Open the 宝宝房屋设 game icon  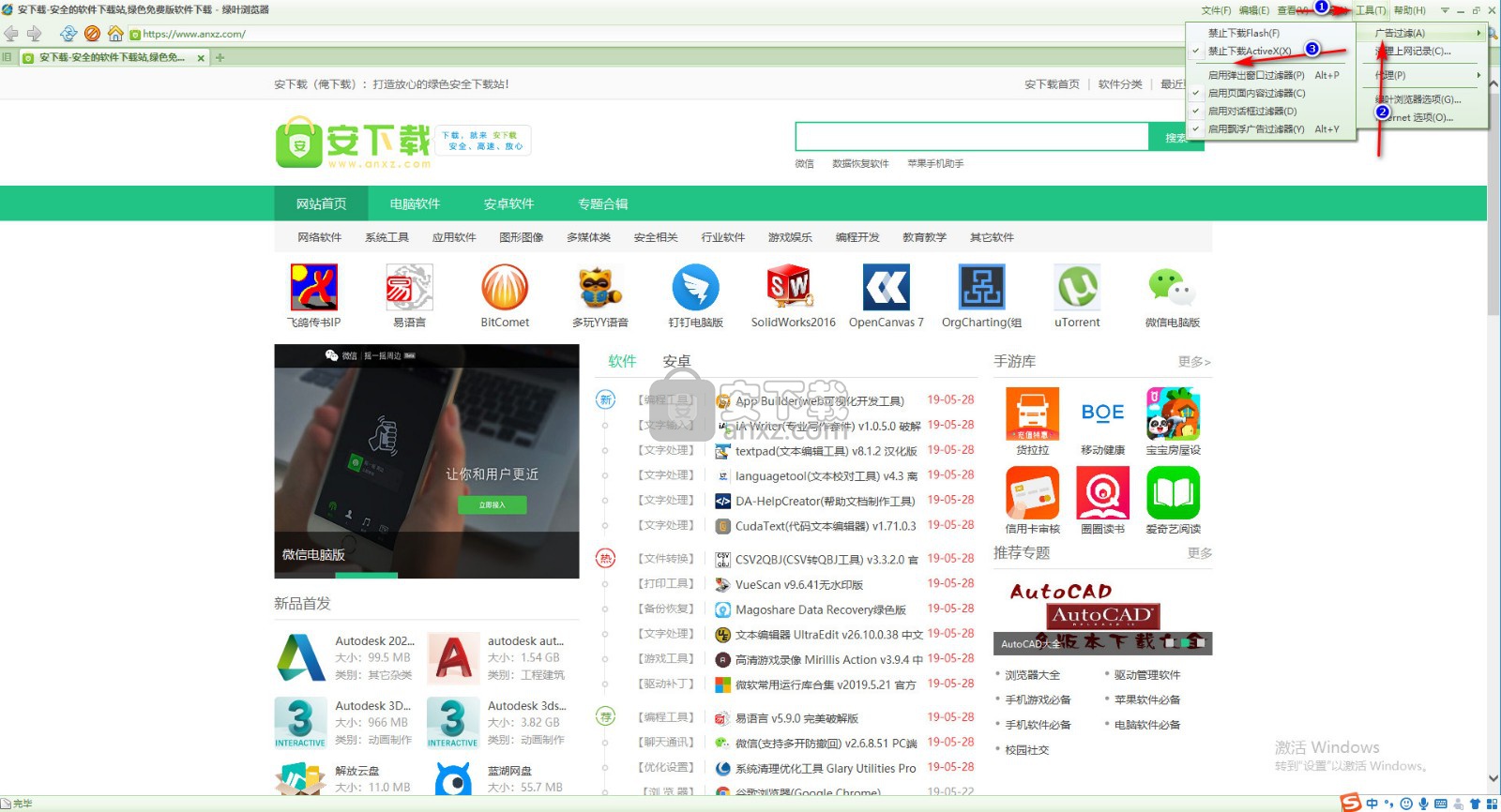tap(1174, 414)
